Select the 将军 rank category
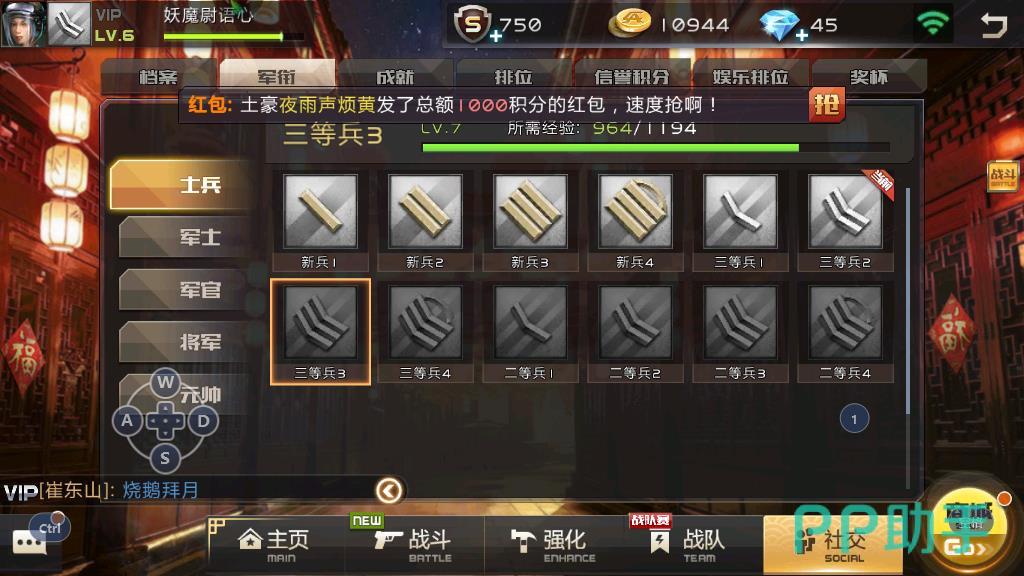Image resolution: width=1024 pixels, height=576 pixels. pyautogui.click(x=186, y=342)
